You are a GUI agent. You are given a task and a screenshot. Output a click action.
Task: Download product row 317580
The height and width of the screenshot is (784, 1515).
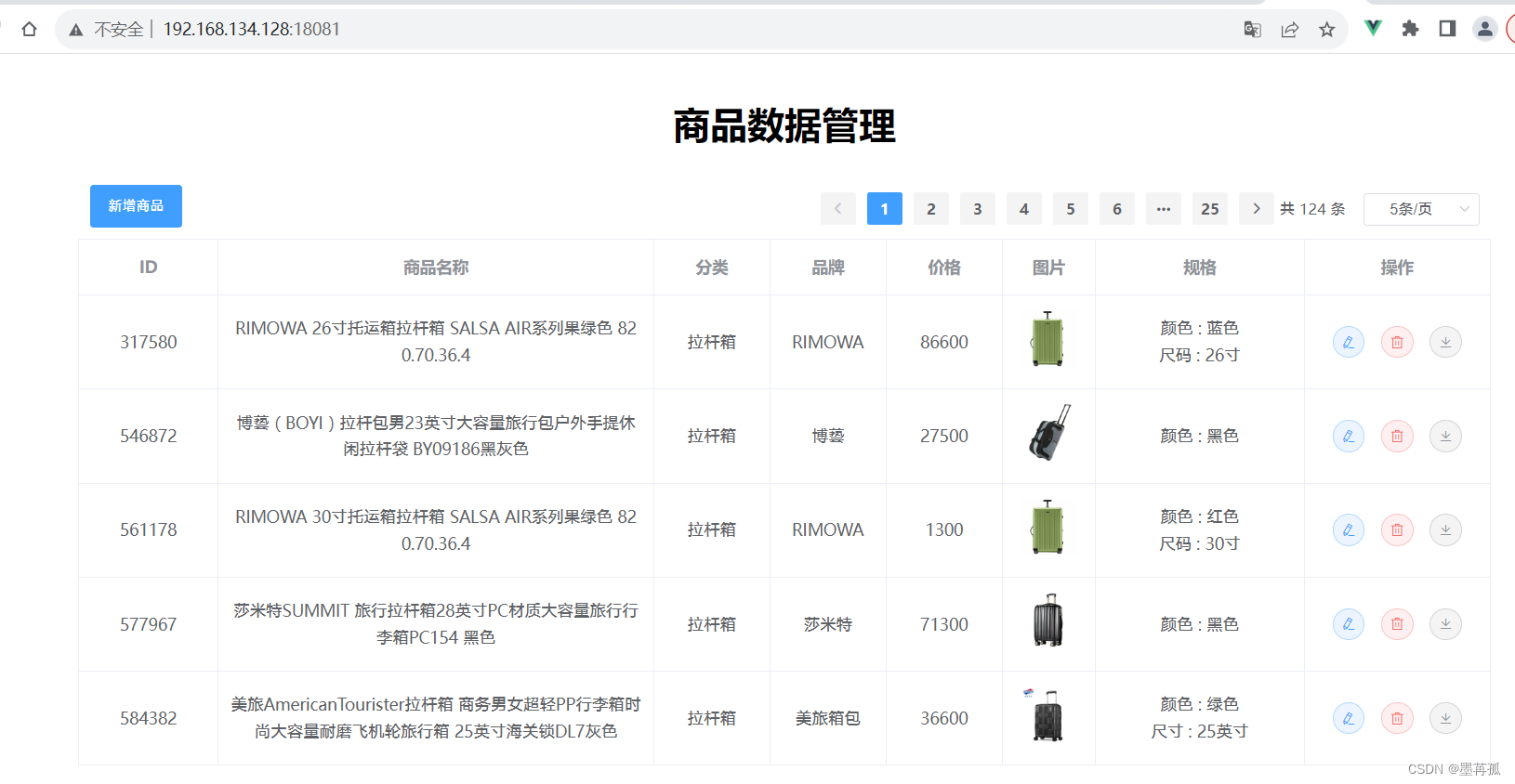pos(1445,342)
